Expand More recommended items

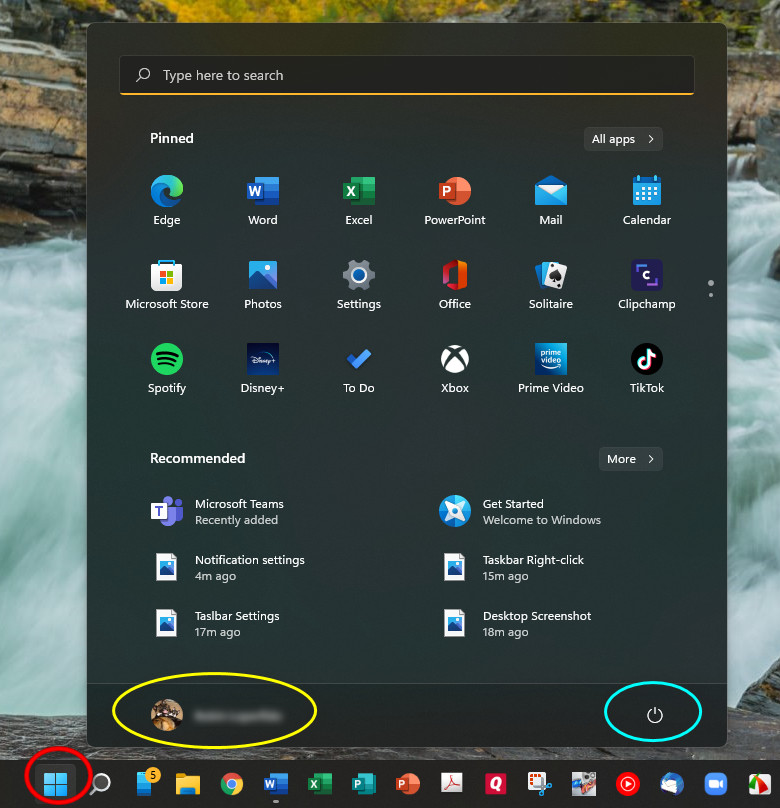tap(630, 459)
